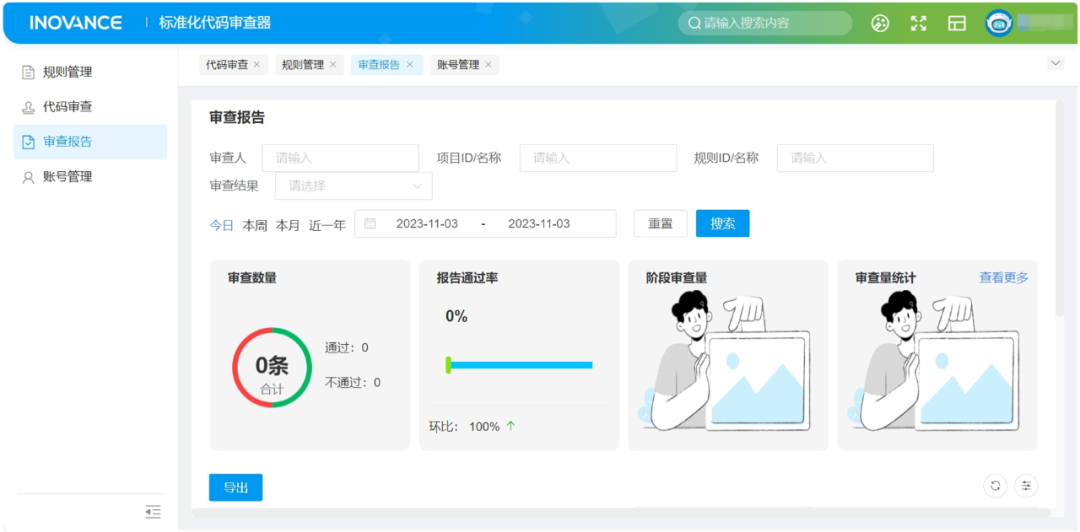Select the 近一年 quick date filter
The width and height of the screenshot is (1080, 532).
[x=327, y=225]
